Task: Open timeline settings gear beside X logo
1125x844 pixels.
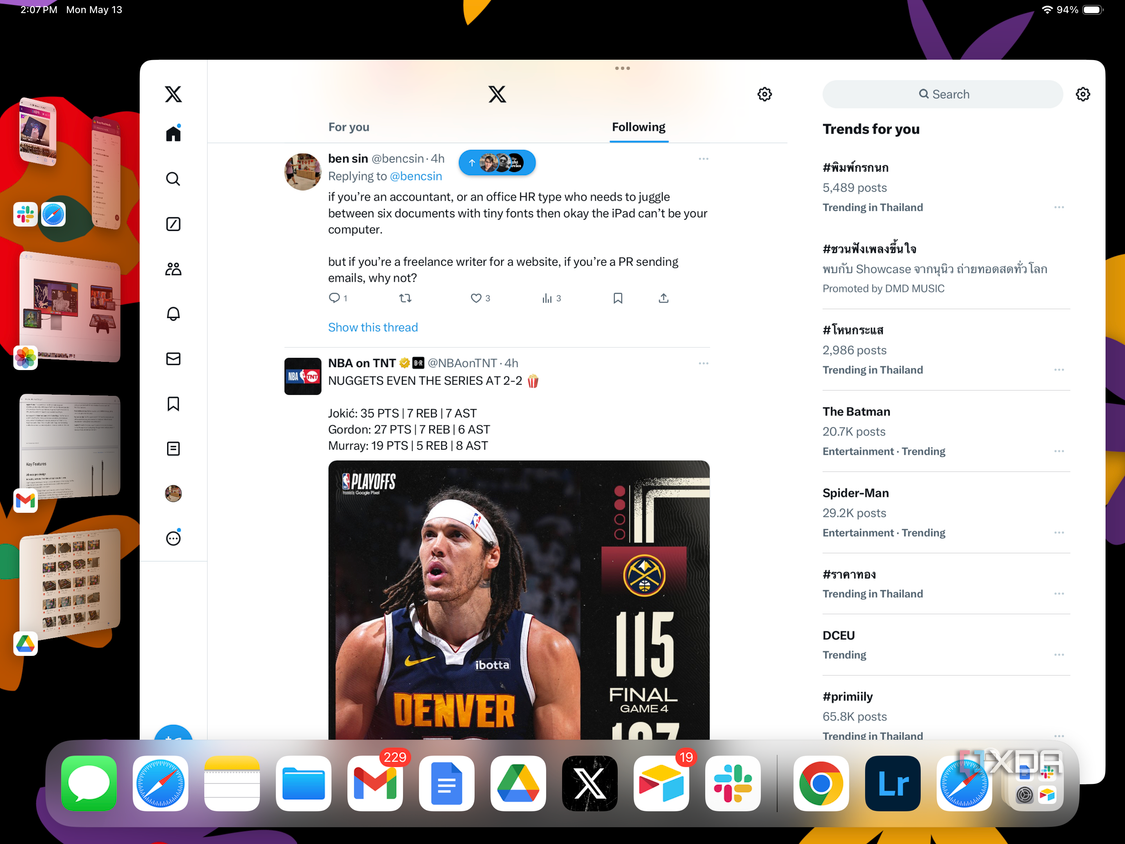Action: [765, 94]
